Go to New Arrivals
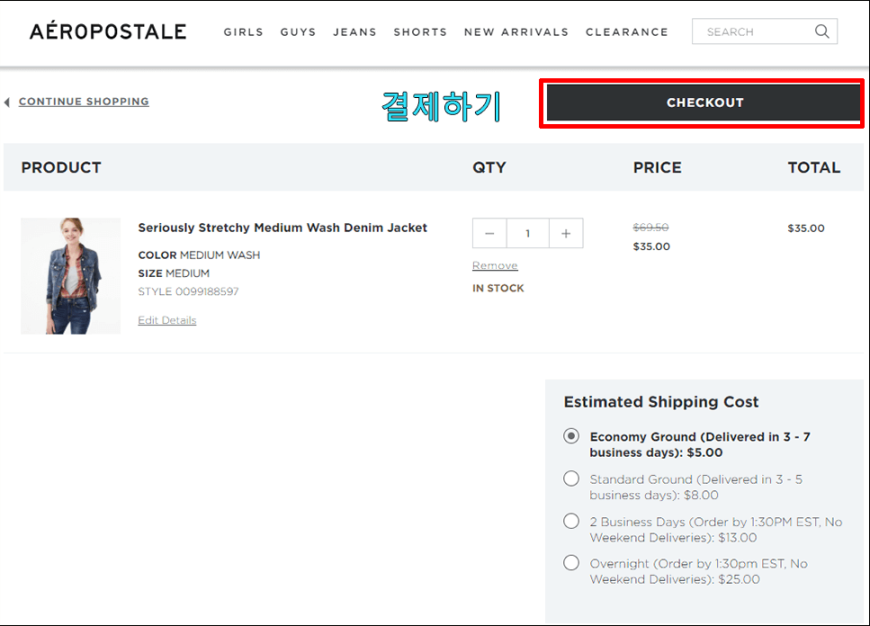 click(x=516, y=32)
